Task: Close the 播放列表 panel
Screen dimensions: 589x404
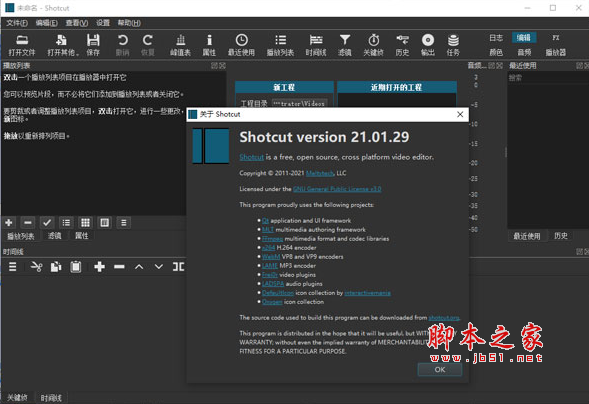Action: point(223,66)
